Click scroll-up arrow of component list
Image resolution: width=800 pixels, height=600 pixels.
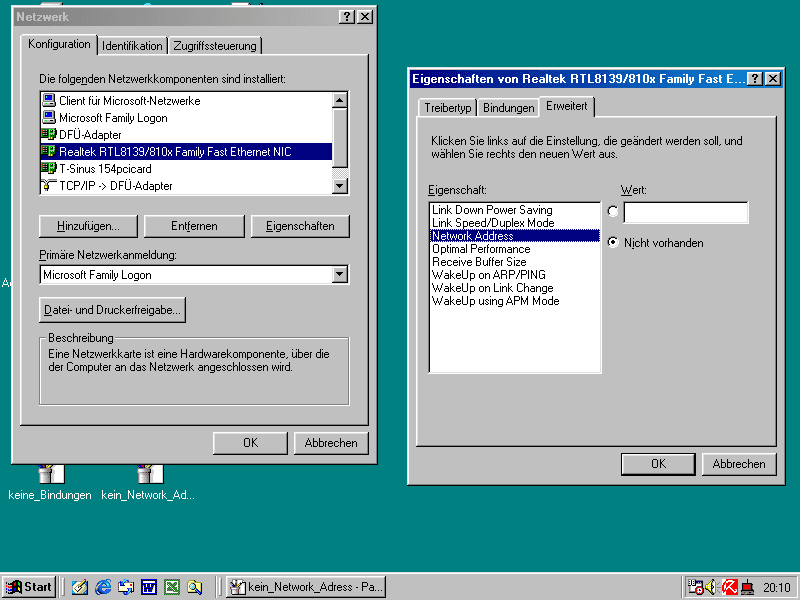tap(340, 100)
